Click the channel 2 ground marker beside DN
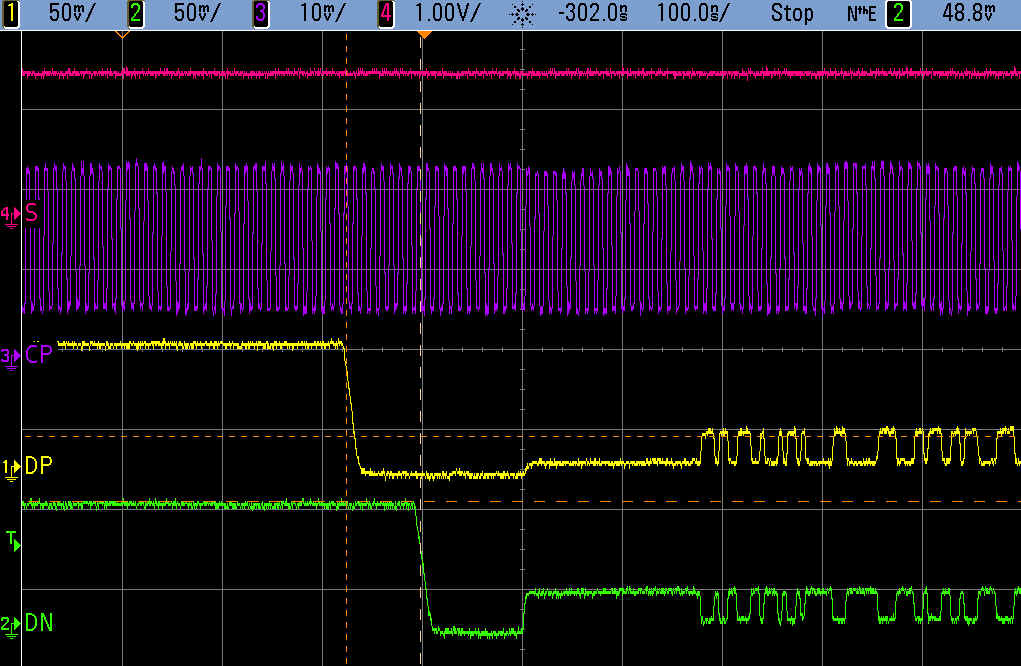This screenshot has height=666, width=1021. pyautogui.click(x=9, y=624)
